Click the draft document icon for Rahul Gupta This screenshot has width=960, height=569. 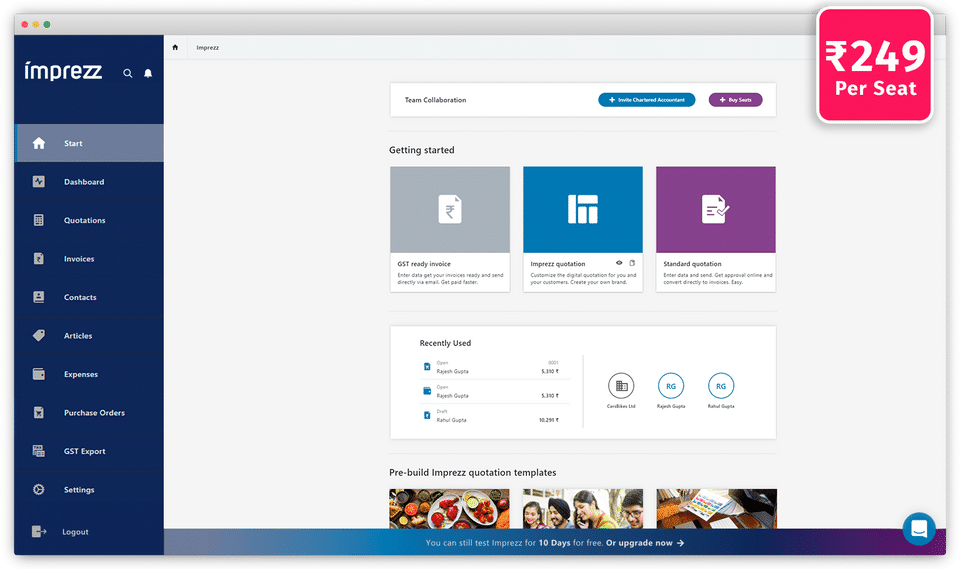(427, 415)
